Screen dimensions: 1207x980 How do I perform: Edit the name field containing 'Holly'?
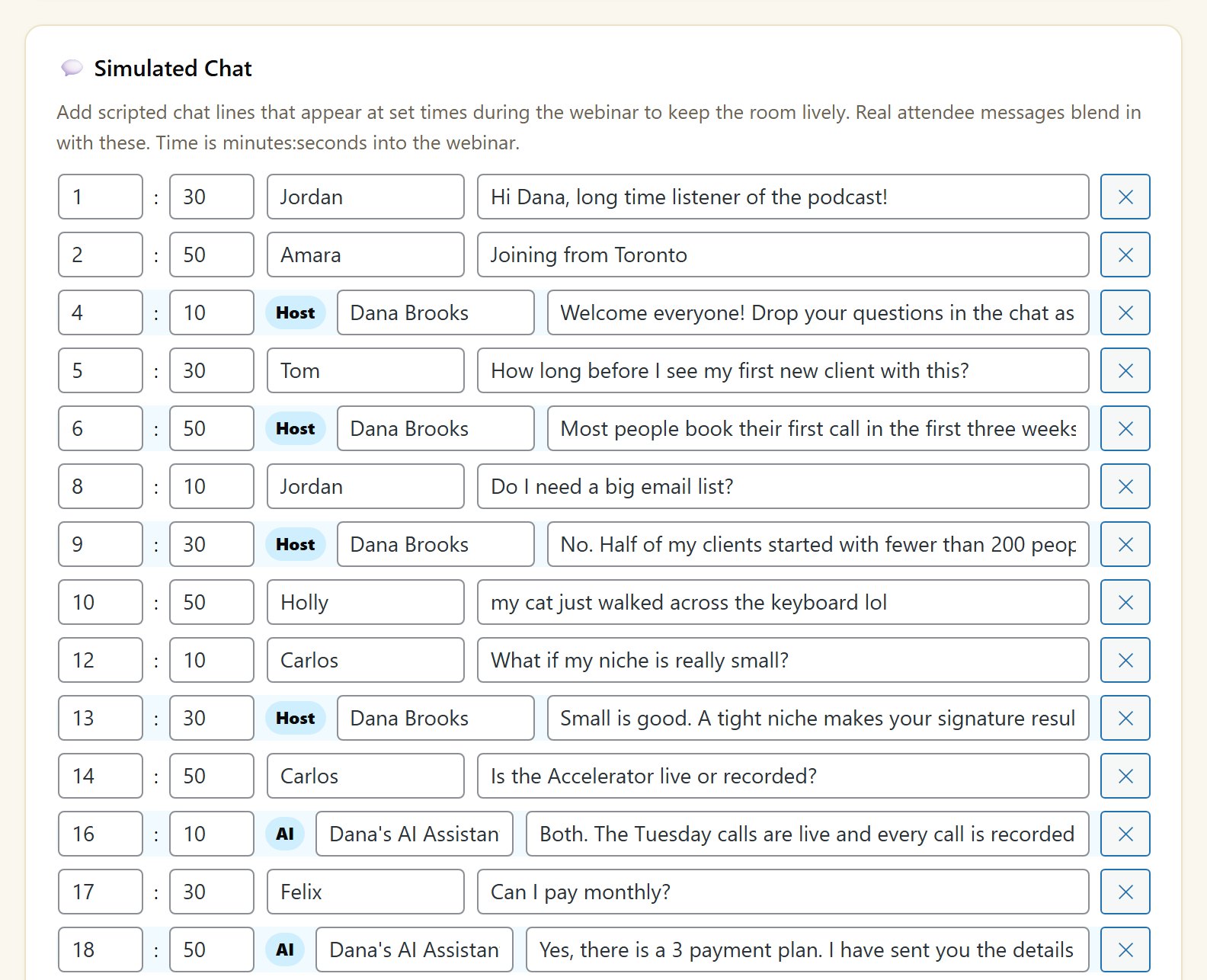[x=365, y=602]
